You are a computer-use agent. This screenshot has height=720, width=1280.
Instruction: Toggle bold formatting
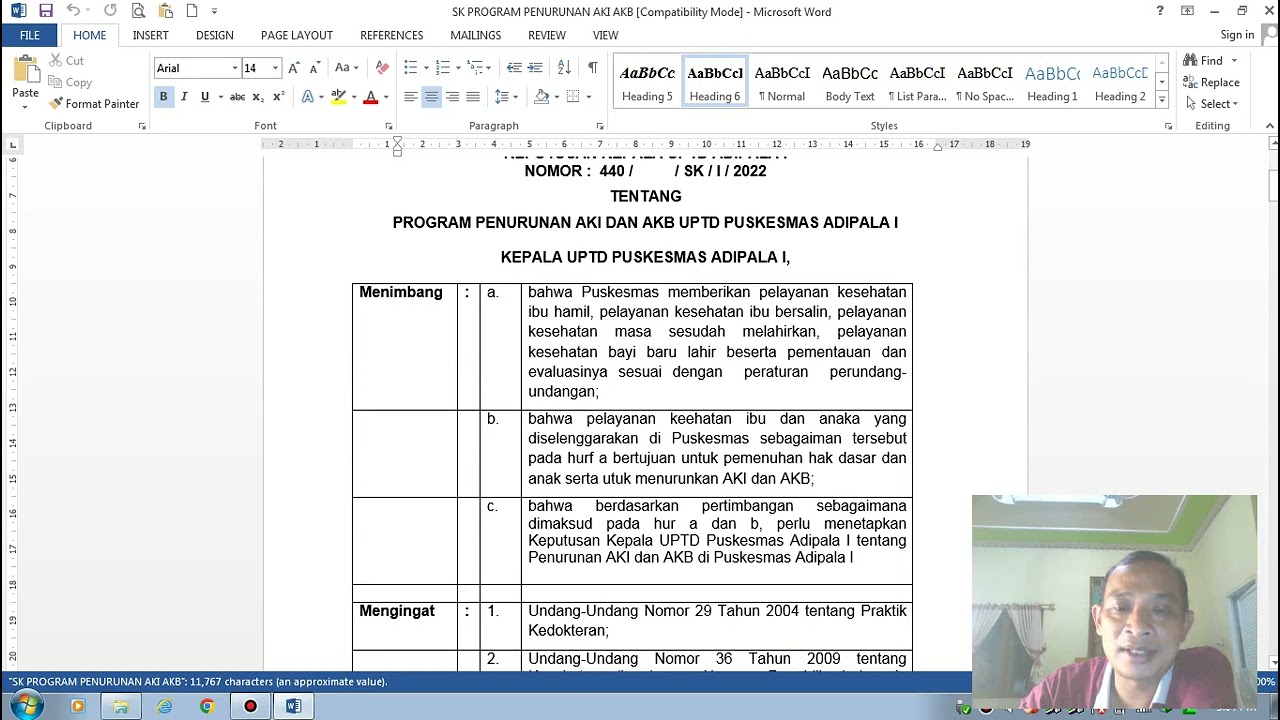coord(163,97)
